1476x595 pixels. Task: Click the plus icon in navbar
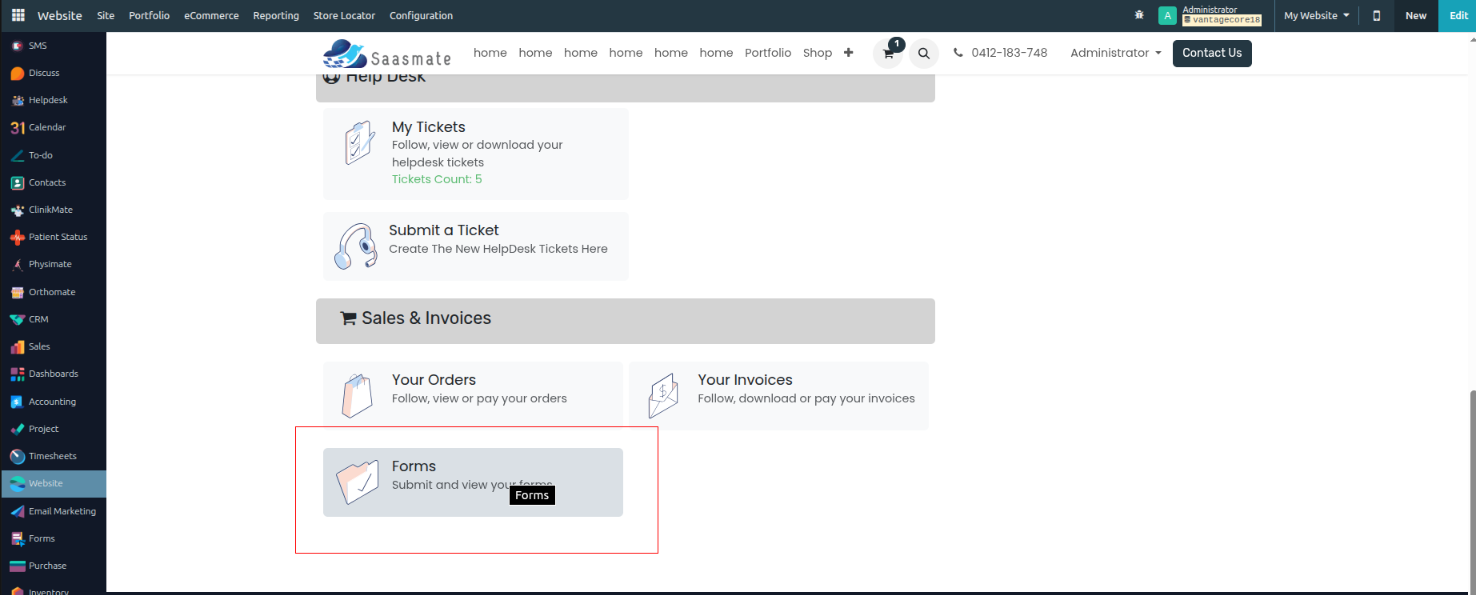[x=848, y=53]
